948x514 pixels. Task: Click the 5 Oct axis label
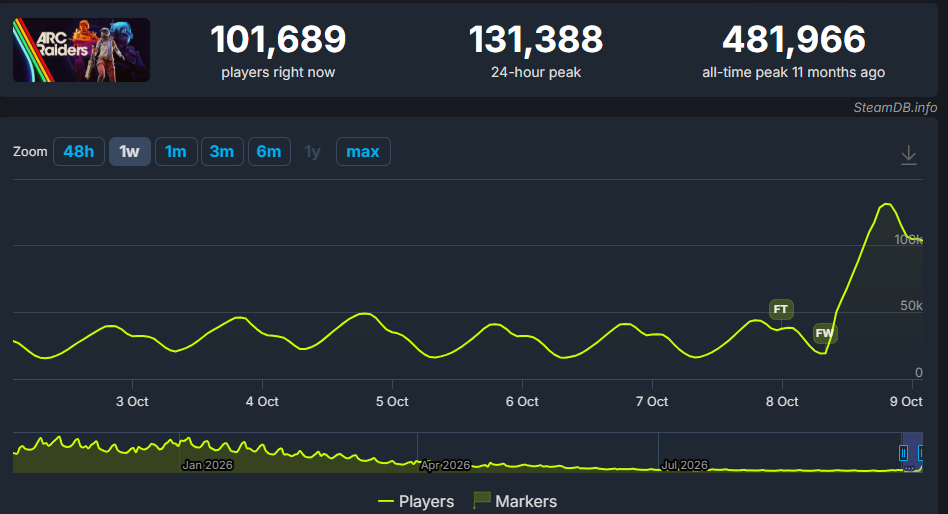392,402
